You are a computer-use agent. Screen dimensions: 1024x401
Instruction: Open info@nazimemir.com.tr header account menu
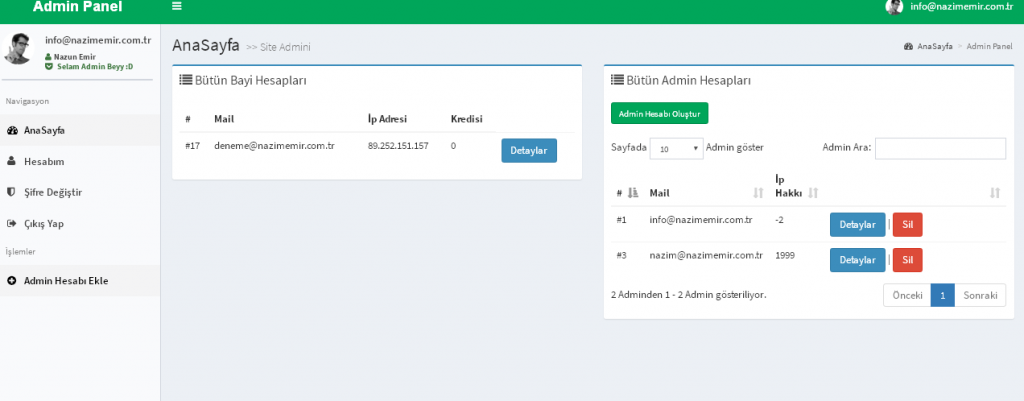point(961,7)
